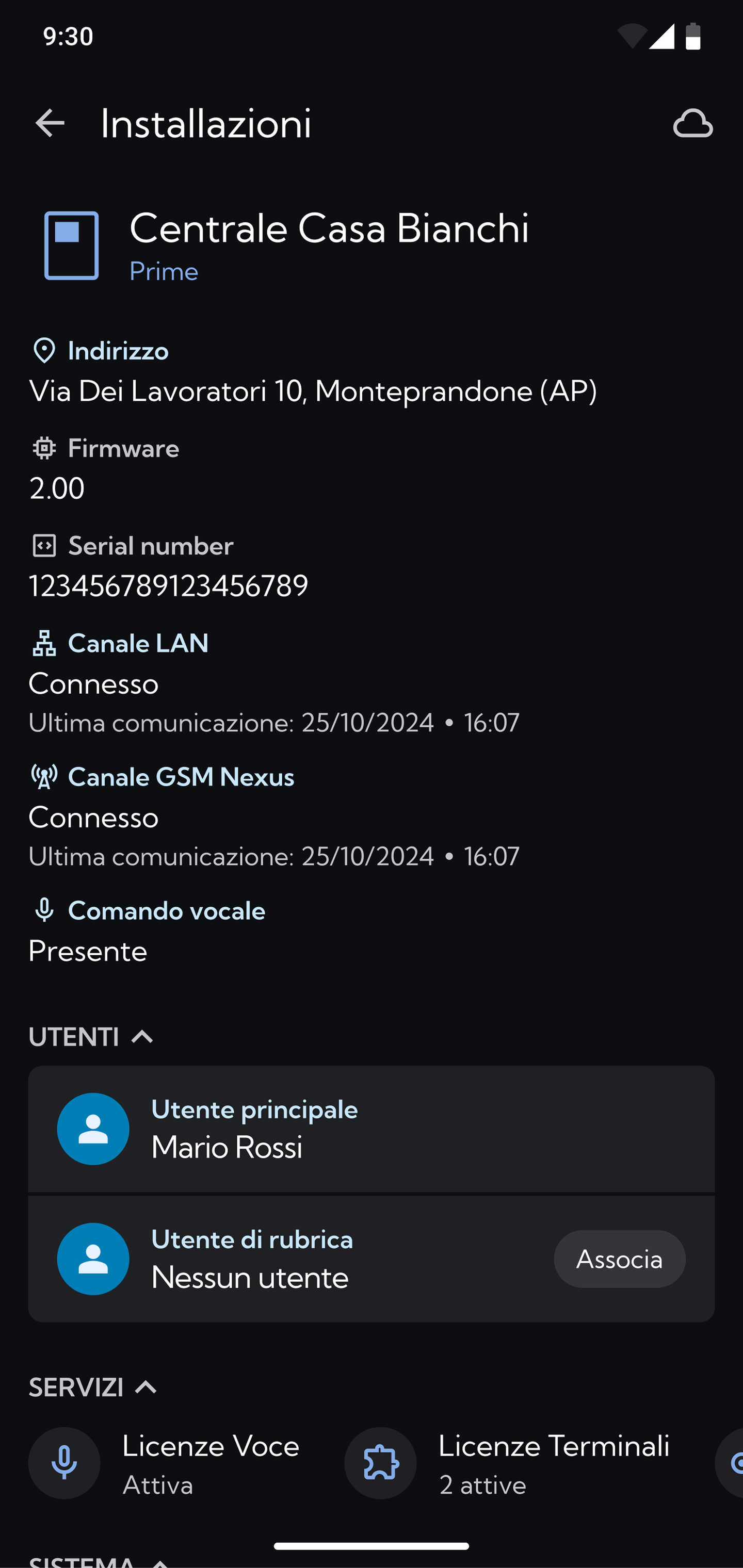The height and width of the screenshot is (1568, 743).
Task: Collapse the SISTEMA section chevron
Action: pyautogui.click(x=159, y=1562)
